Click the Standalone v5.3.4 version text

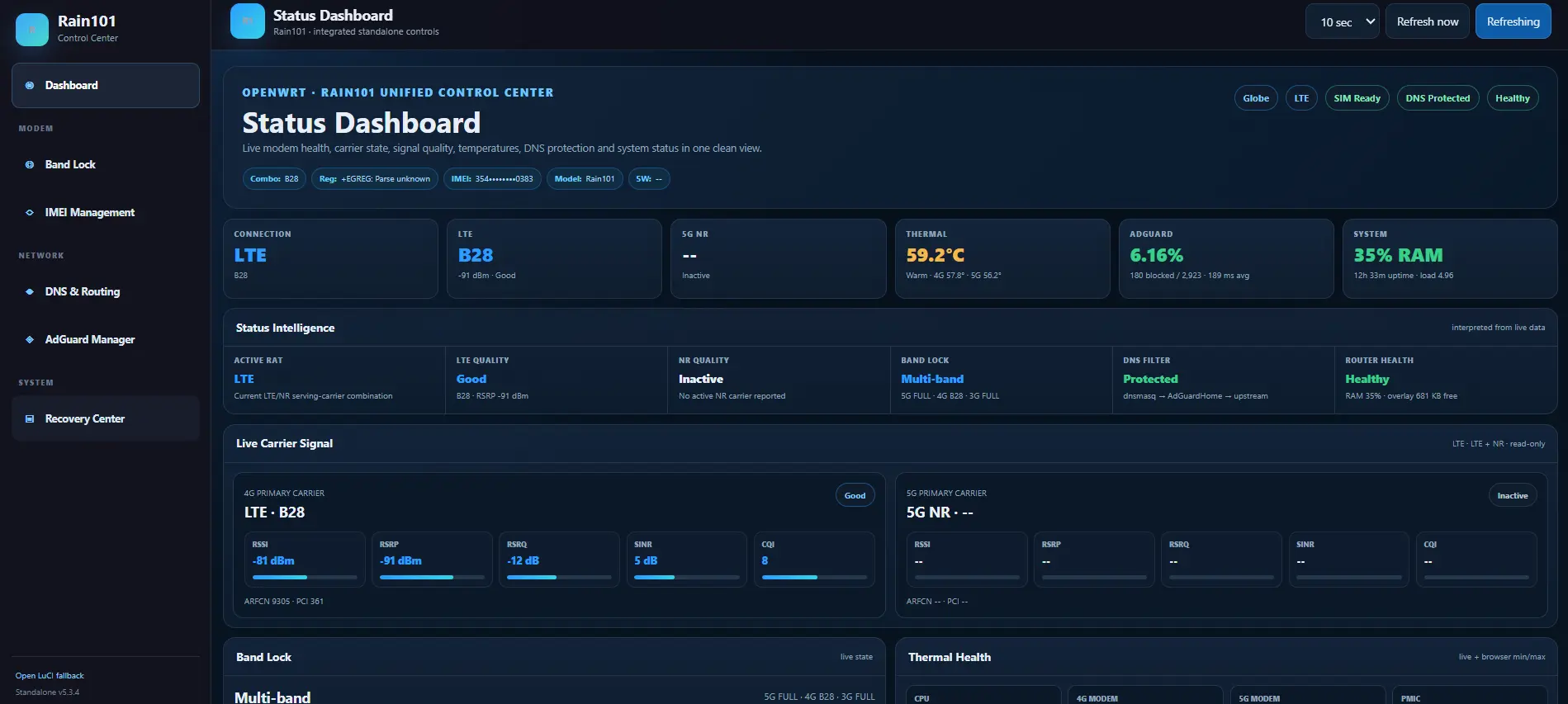click(x=47, y=692)
